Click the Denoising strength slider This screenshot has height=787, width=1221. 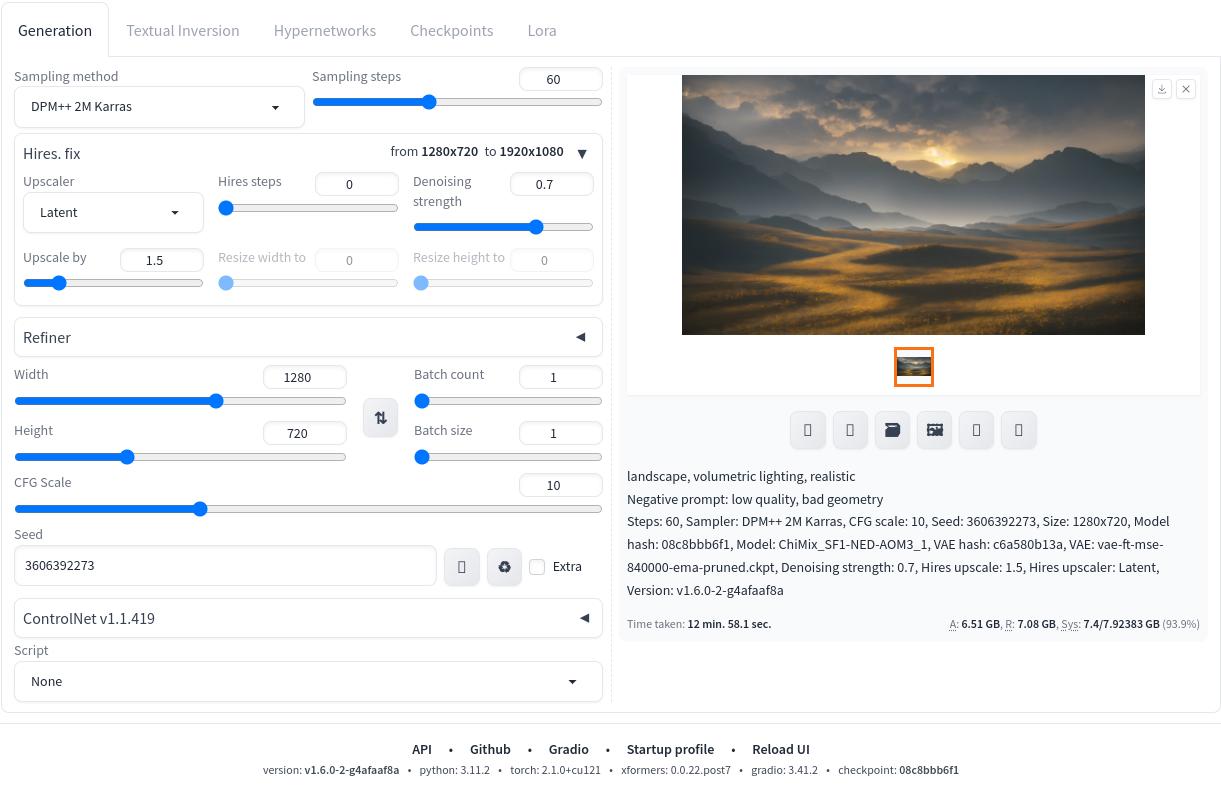pyautogui.click(x=503, y=227)
